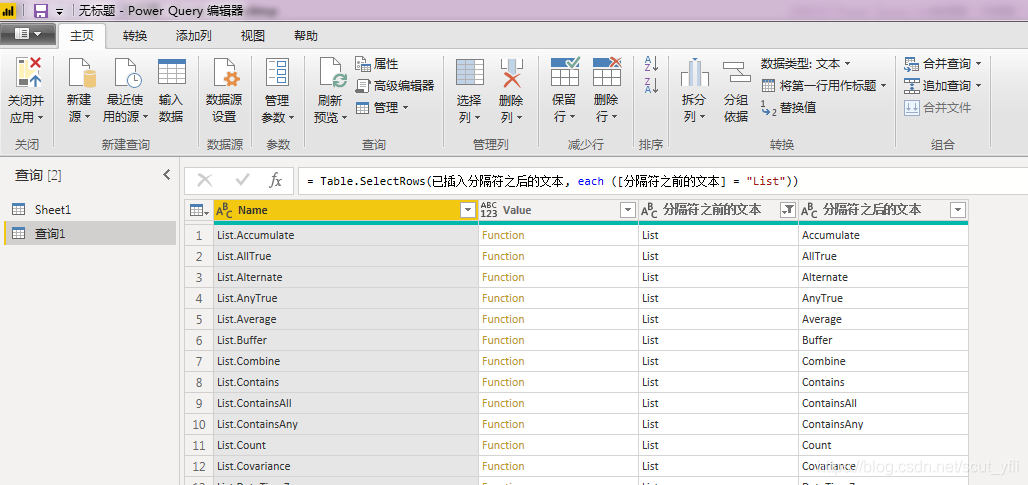1028x485 pixels.
Task: Select the cell reading ContainsAny
Action: point(883,424)
